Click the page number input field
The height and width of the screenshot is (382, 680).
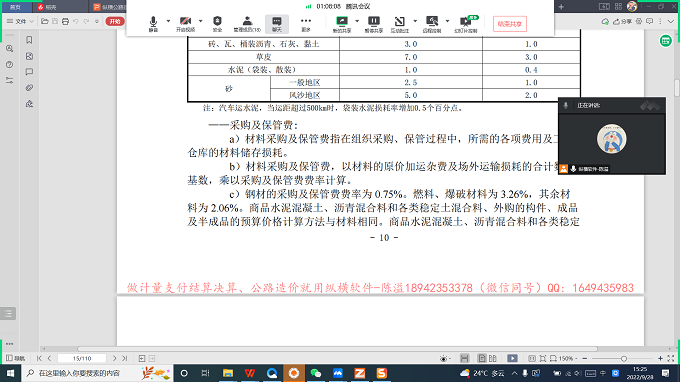click(82, 358)
